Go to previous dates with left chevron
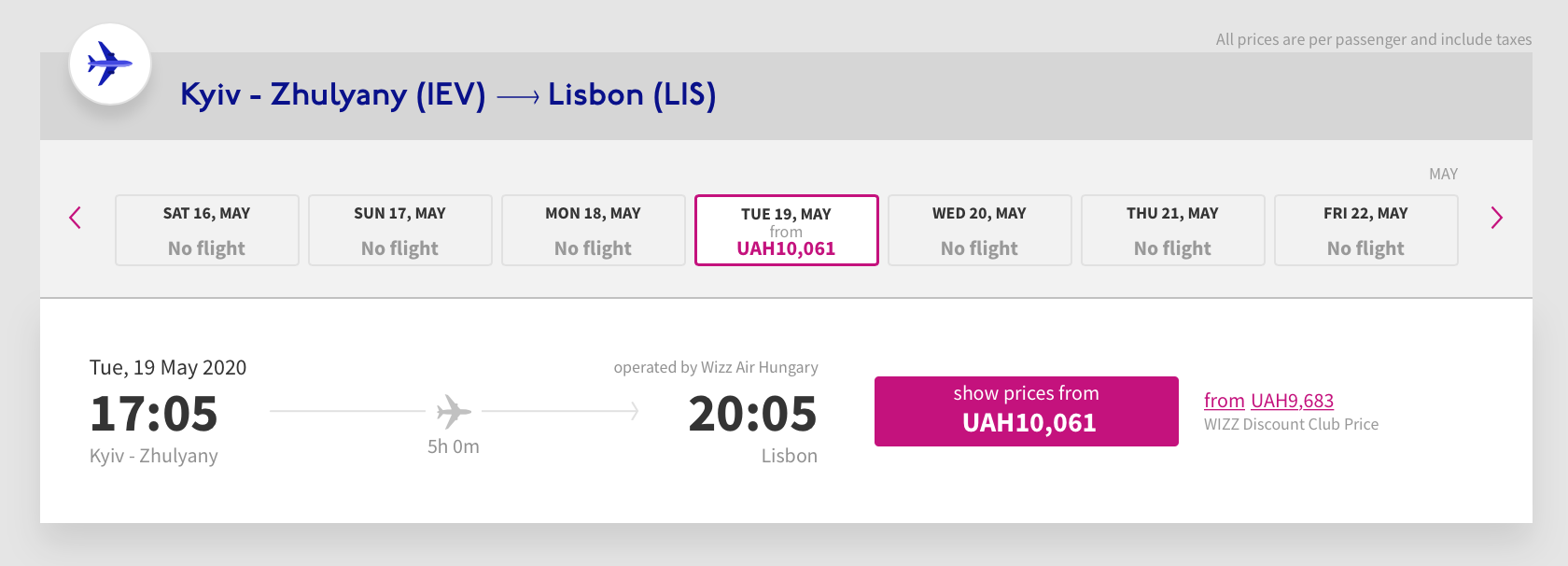The height and width of the screenshot is (566, 1568). click(x=76, y=218)
